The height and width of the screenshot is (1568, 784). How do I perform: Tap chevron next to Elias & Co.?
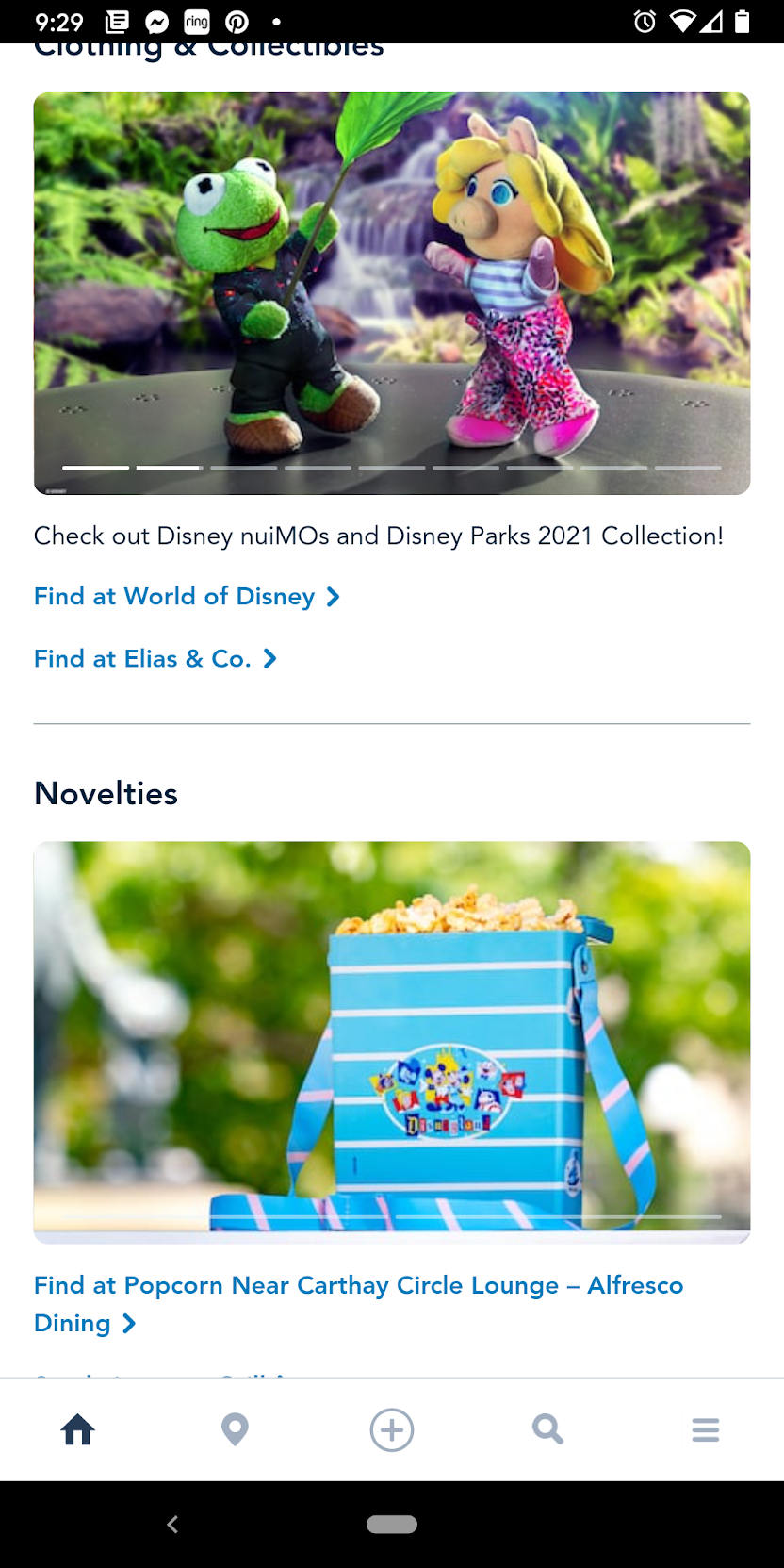270,659
